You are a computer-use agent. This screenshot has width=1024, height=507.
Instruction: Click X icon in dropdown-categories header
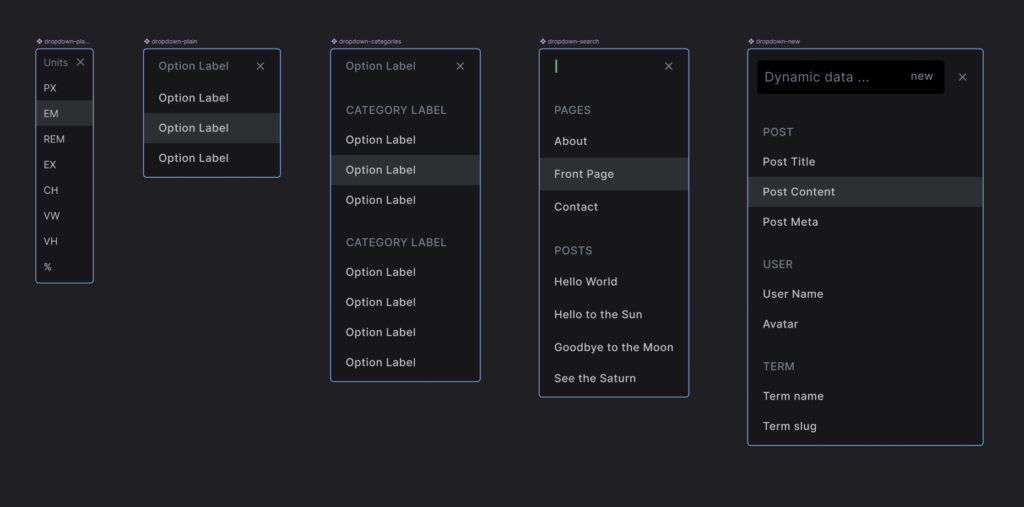[x=460, y=66]
